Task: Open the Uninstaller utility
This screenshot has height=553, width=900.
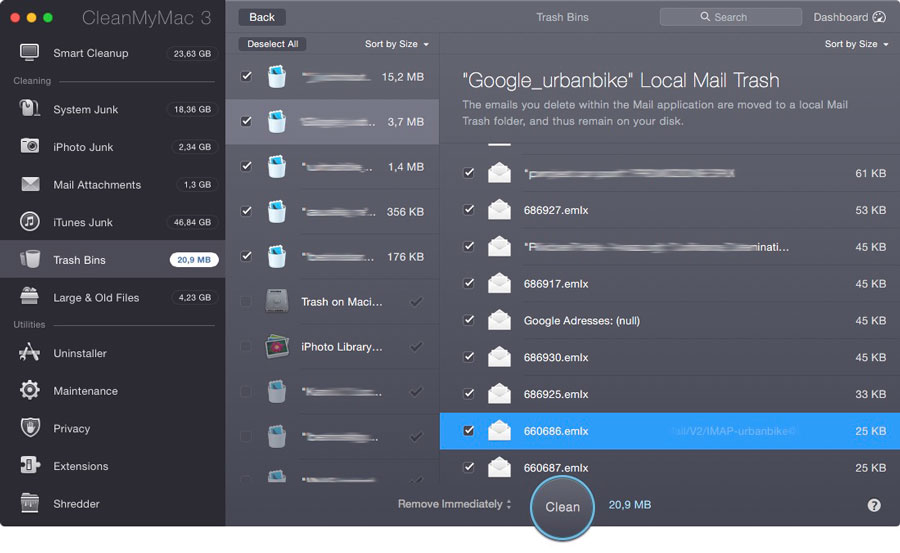Action: point(112,353)
